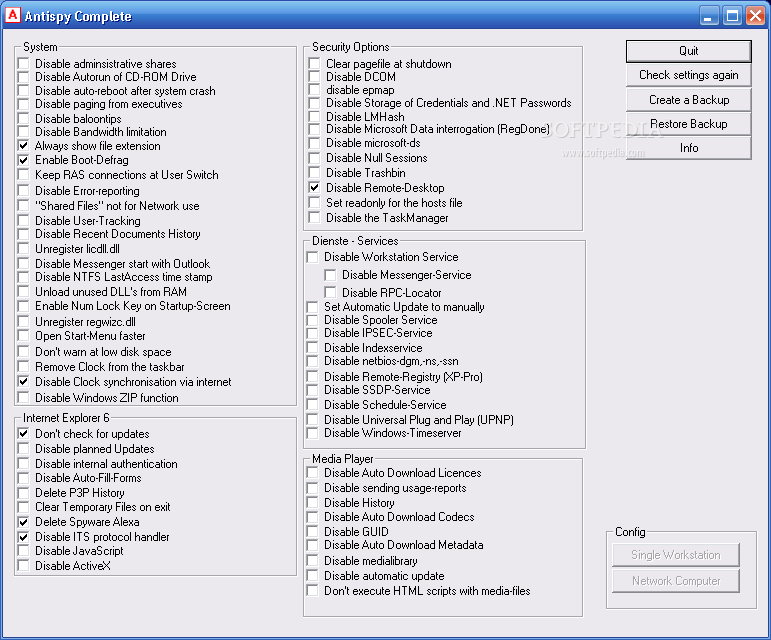Screen dimensions: 771x640
Task: Click the Network Computer button
Action: tap(676, 581)
